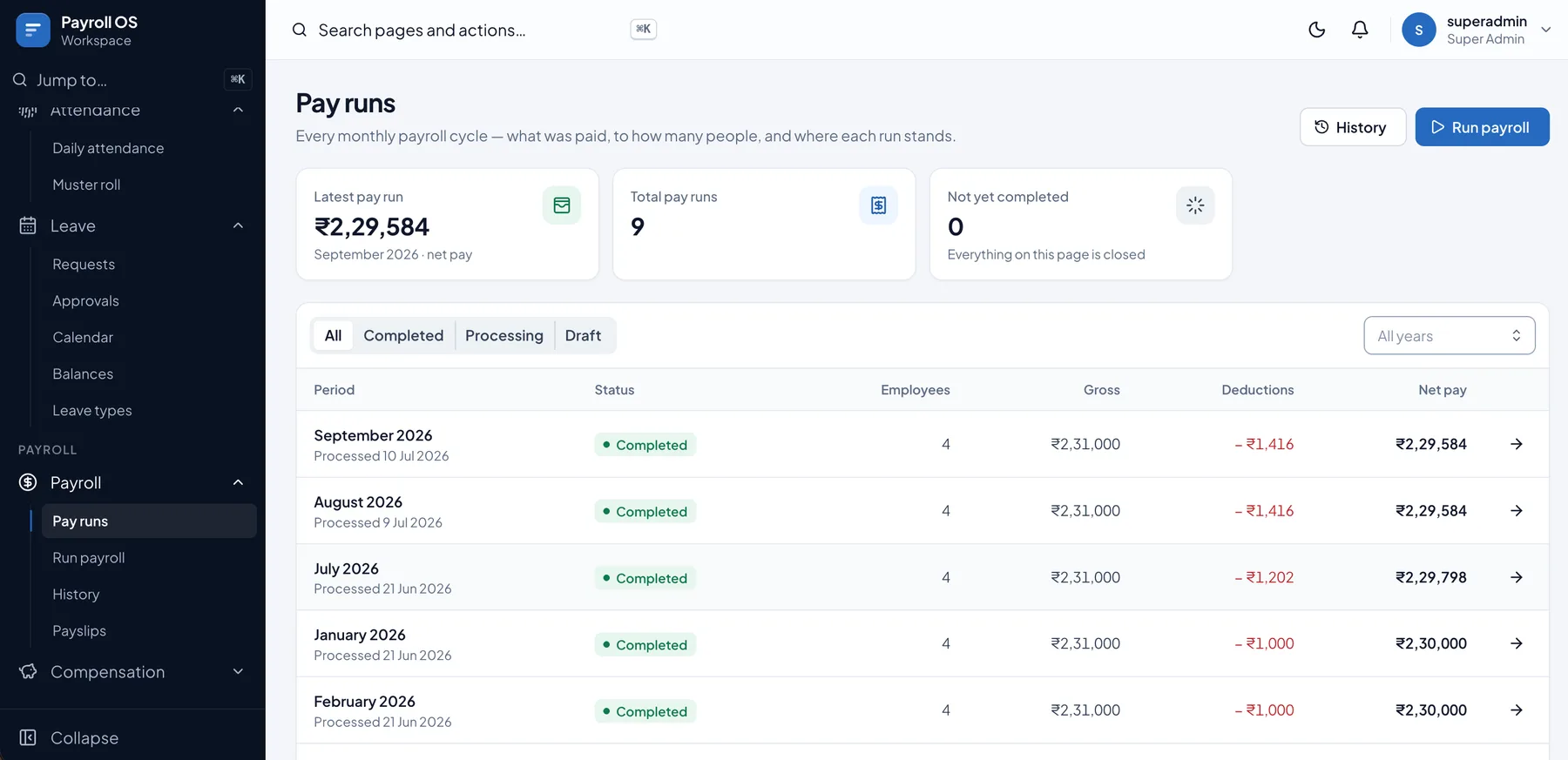
Task: Switch to the Draft tab
Action: click(x=583, y=335)
